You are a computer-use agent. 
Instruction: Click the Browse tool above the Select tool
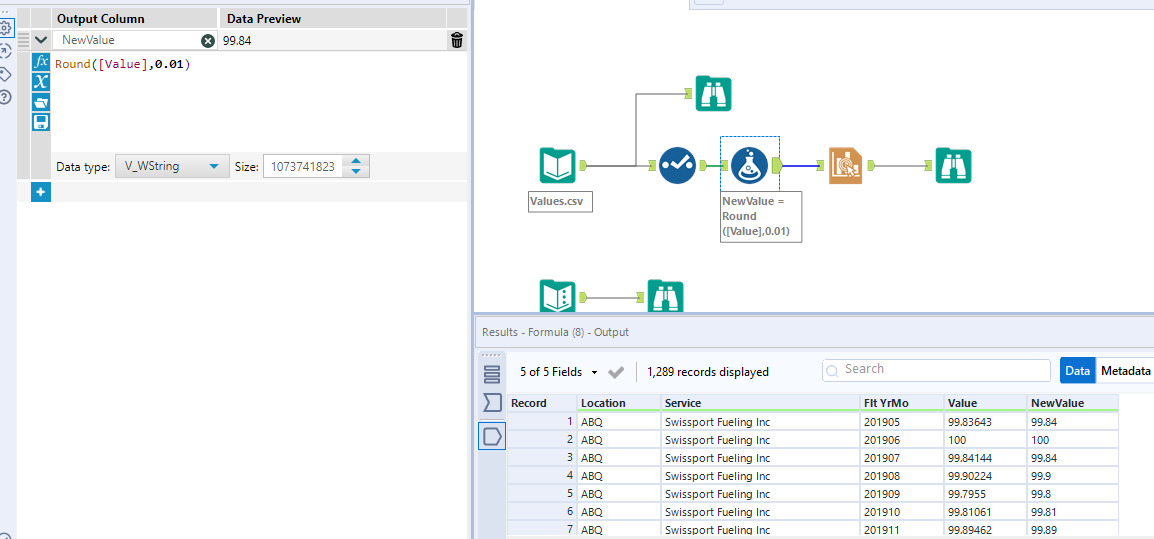coord(713,93)
